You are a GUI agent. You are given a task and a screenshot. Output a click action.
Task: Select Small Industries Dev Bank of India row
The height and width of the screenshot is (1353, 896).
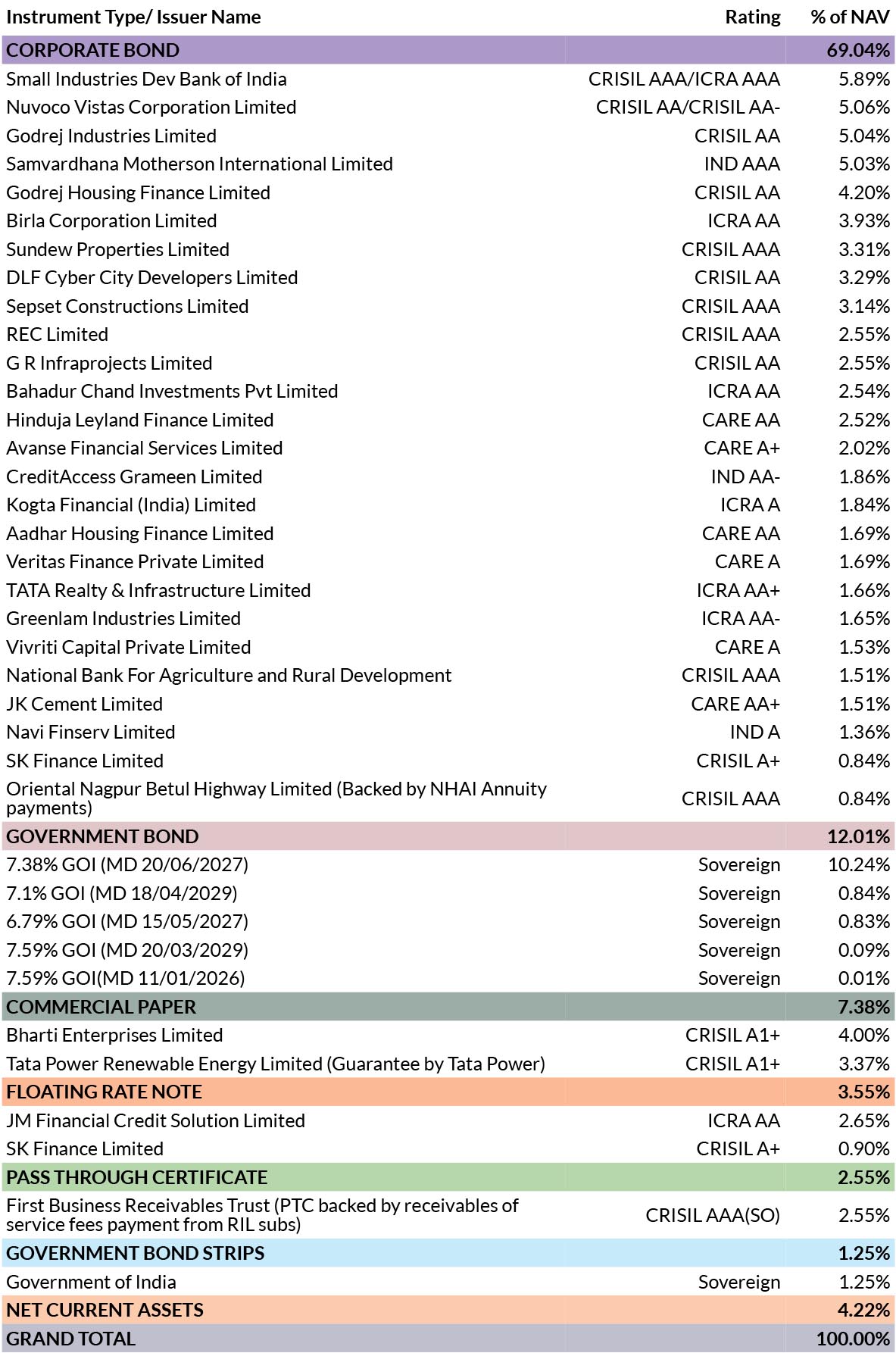tap(448, 79)
